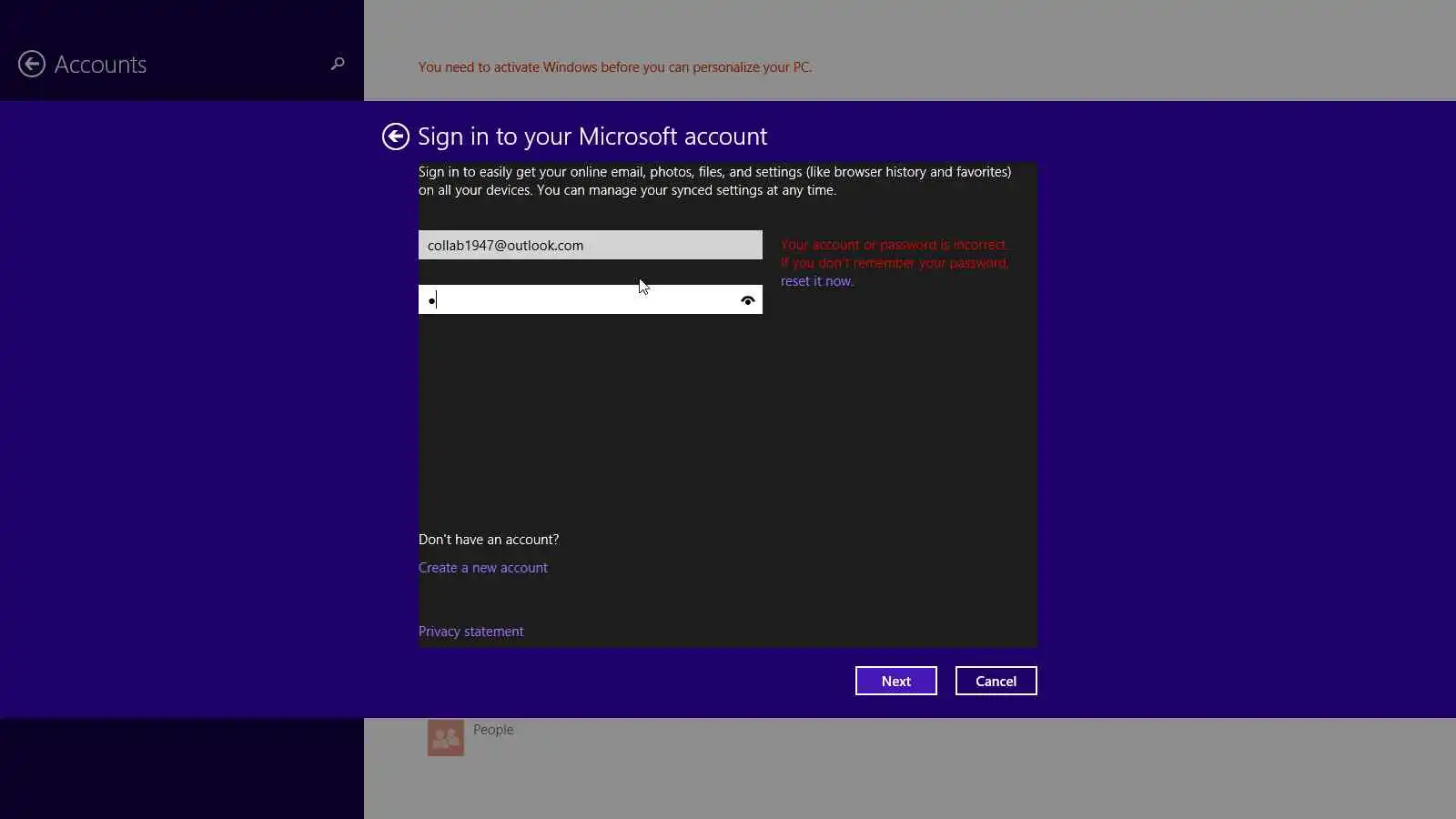Click the back arrow beside Sign in heading
1456x819 pixels.
396,136
